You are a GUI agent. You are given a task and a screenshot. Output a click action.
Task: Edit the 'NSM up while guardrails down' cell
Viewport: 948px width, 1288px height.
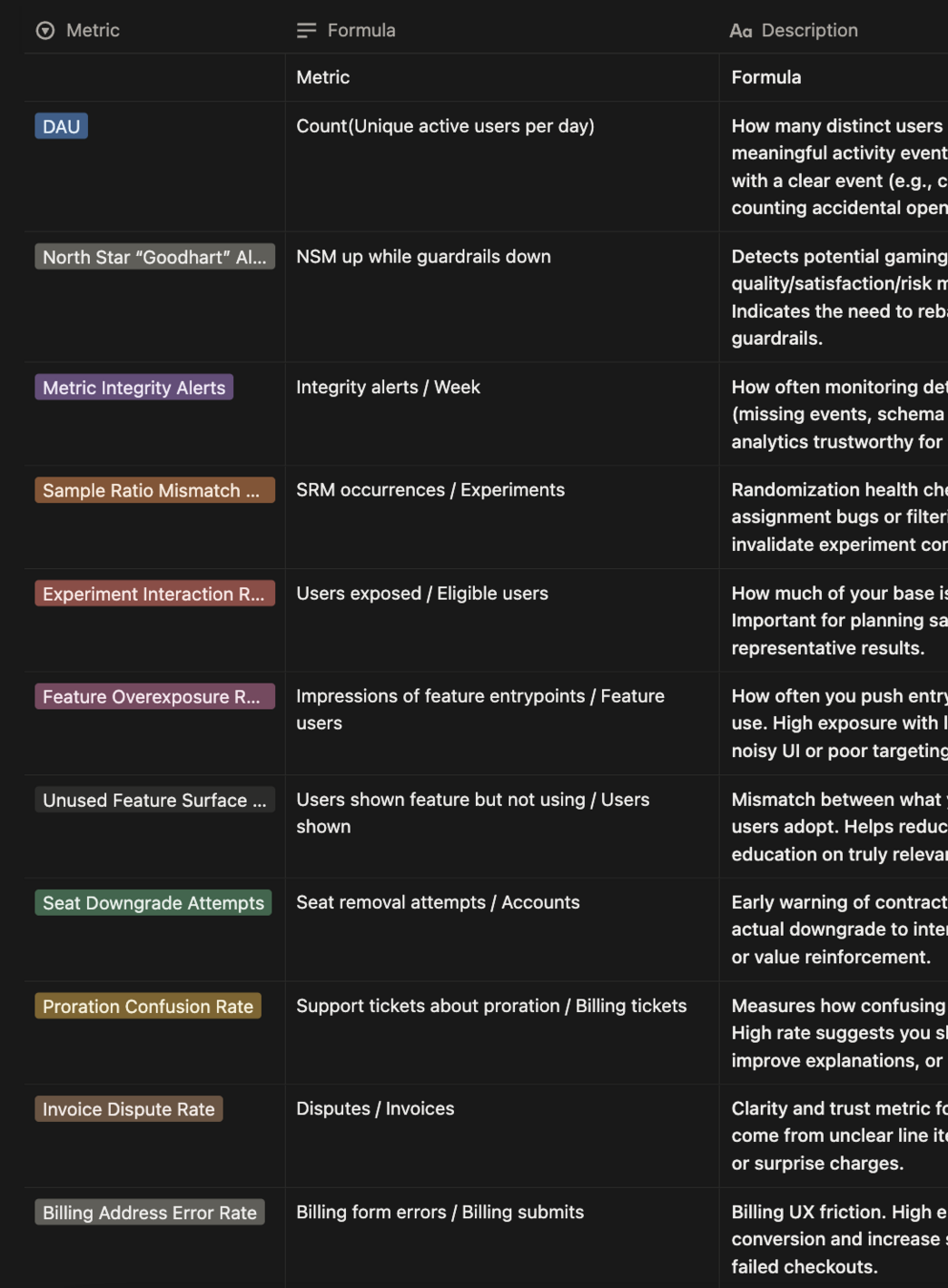(423, 257)
